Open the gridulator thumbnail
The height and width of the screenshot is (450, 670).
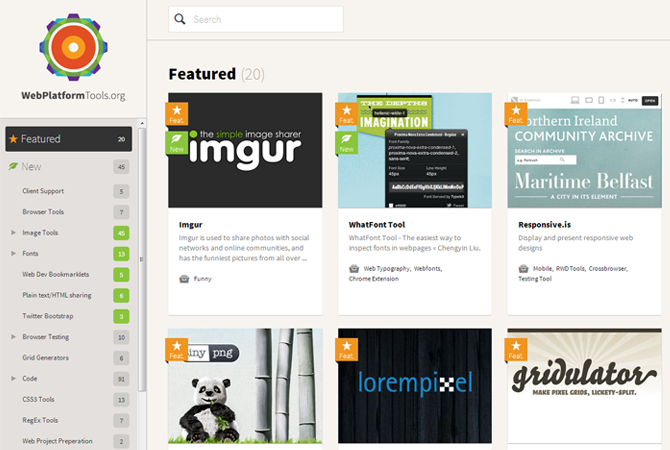(585, 386)
